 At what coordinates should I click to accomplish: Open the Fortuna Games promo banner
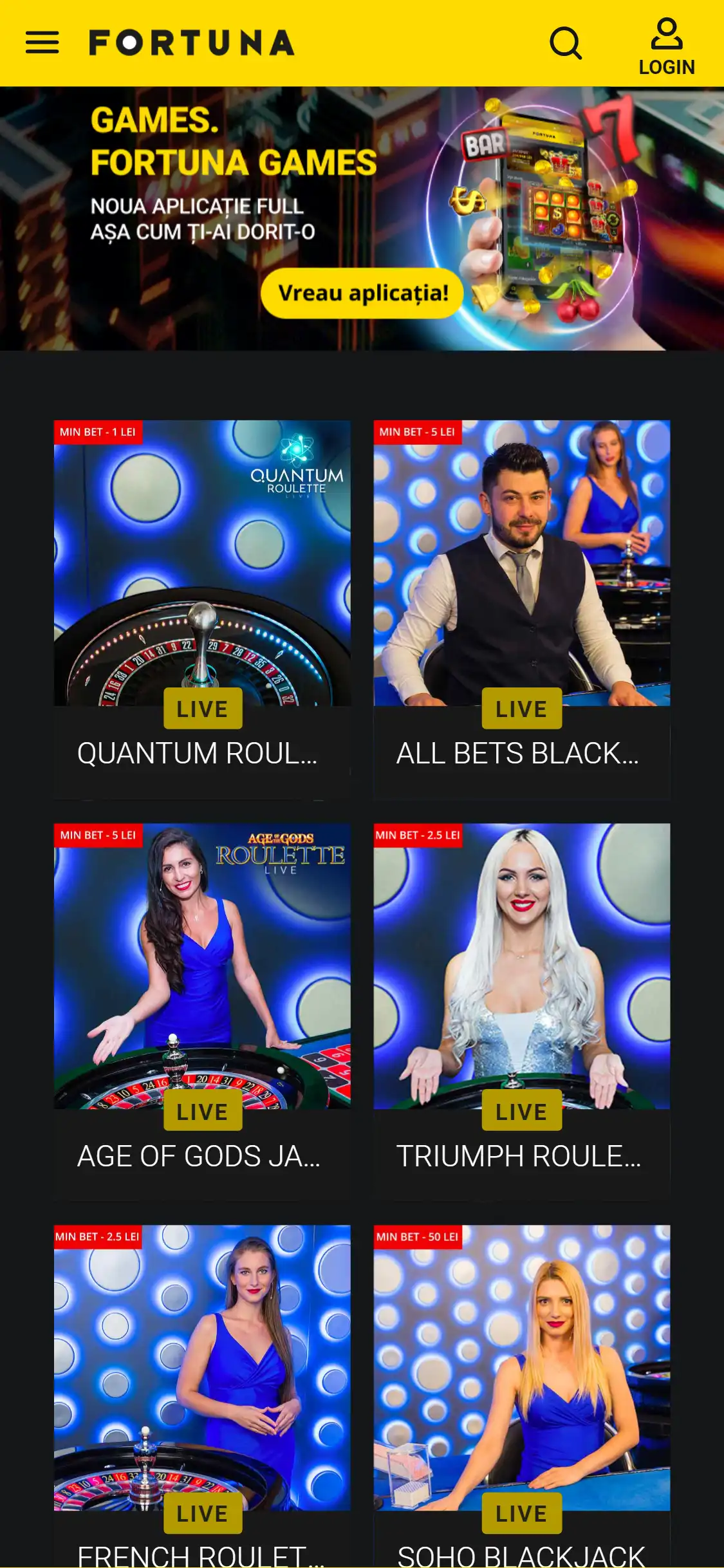[362, 219]
